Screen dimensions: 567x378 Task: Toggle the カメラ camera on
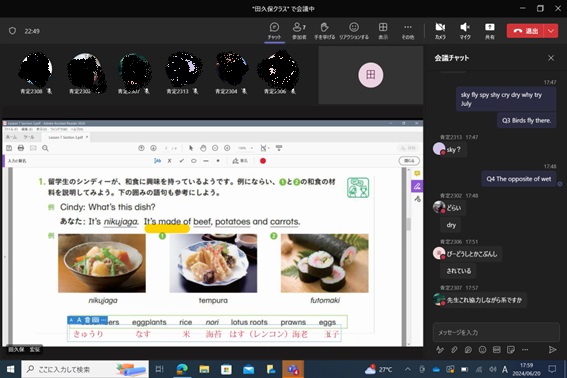click(x=440, y=31)
